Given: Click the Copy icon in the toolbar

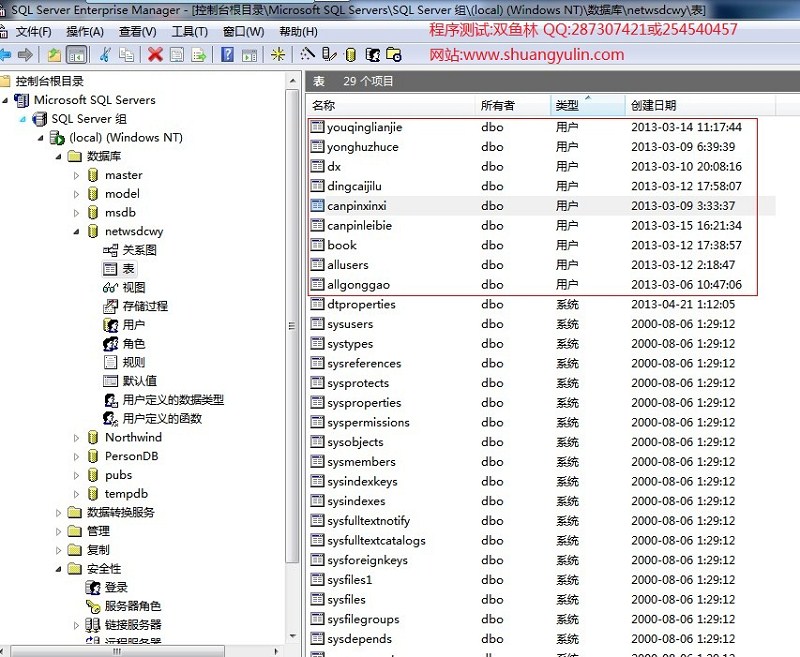Looking at the screenshot, I should (x=127, y=55).
